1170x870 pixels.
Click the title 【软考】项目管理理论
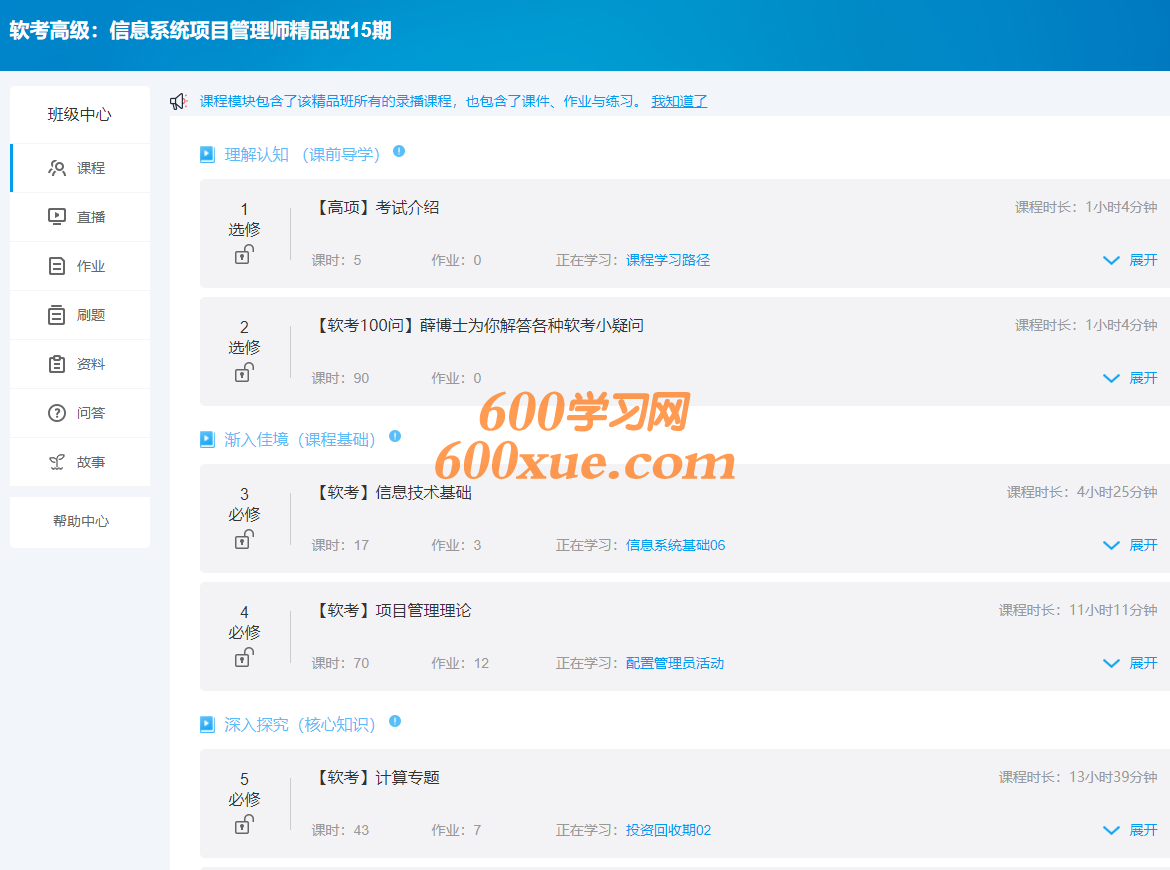click(x=392, y=610)
